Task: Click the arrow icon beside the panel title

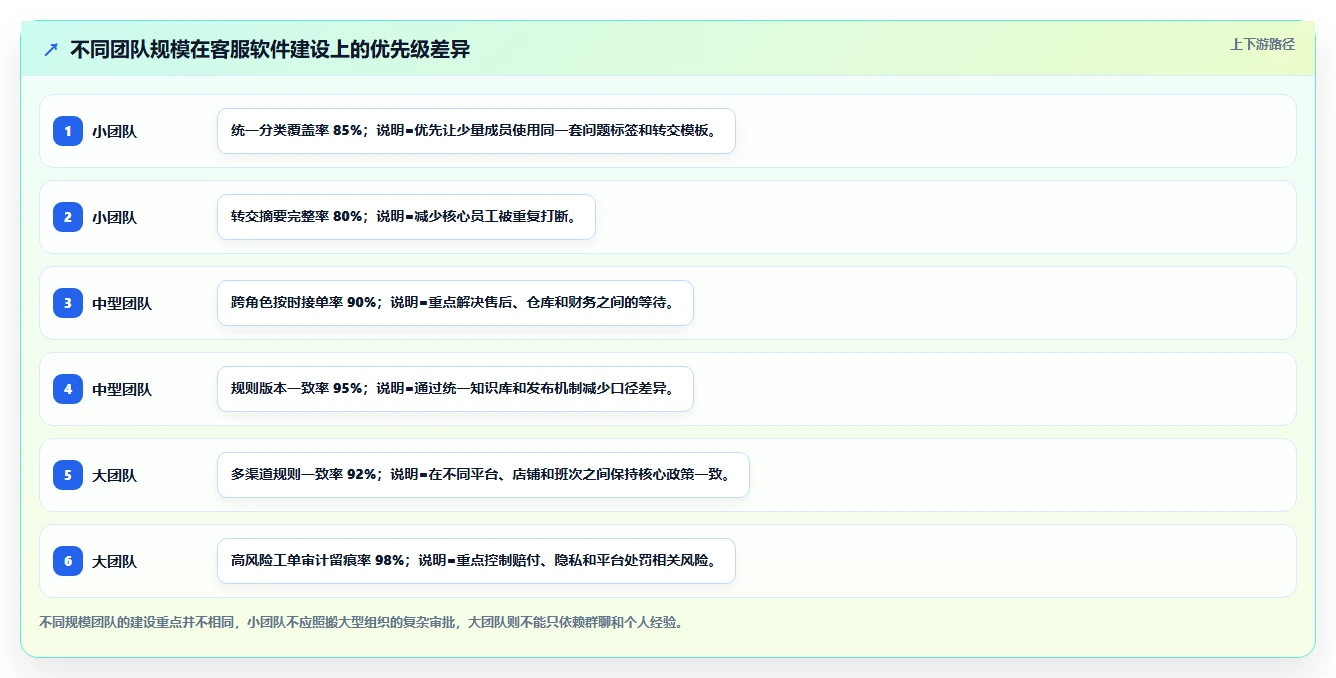Action: (51, 49)
